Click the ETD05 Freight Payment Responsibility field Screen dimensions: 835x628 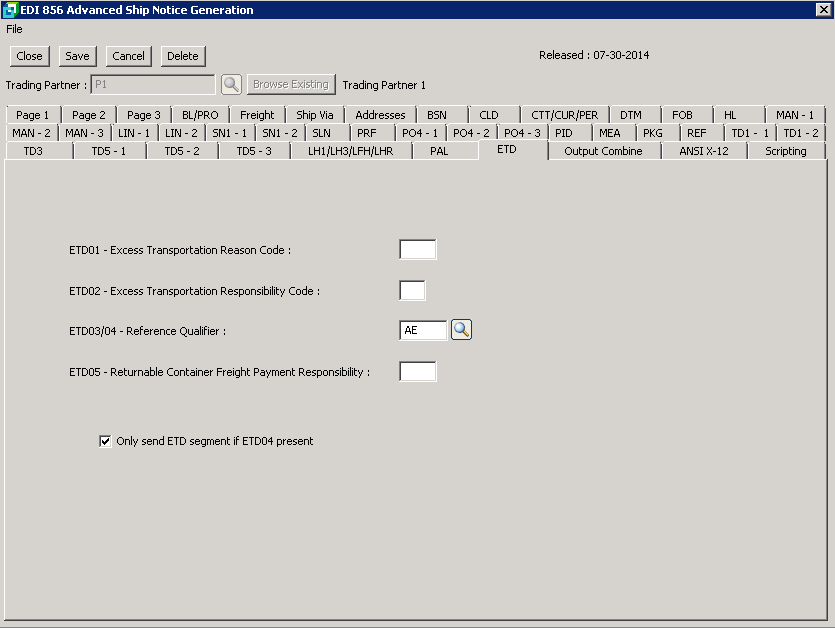tap(417, 372)
